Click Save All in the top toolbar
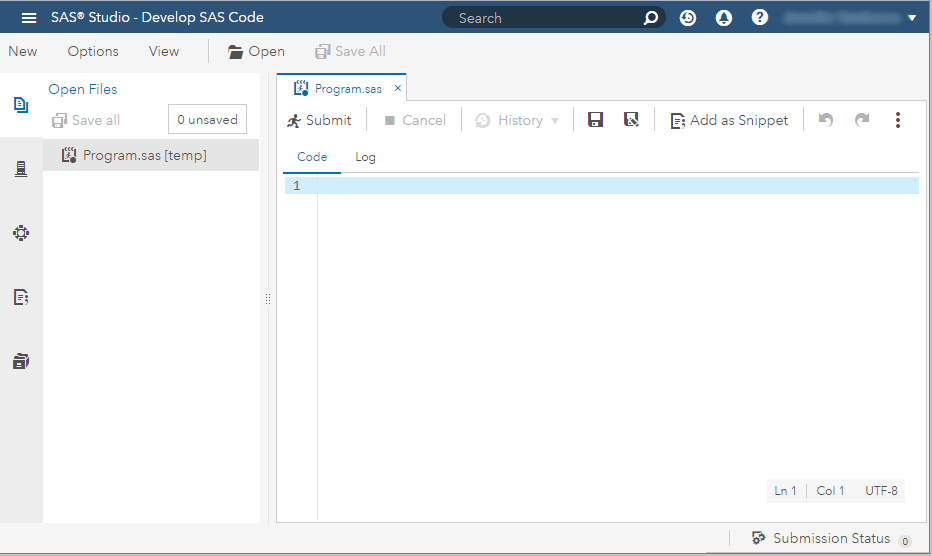The image size is (932, 556). coord(351,52)
